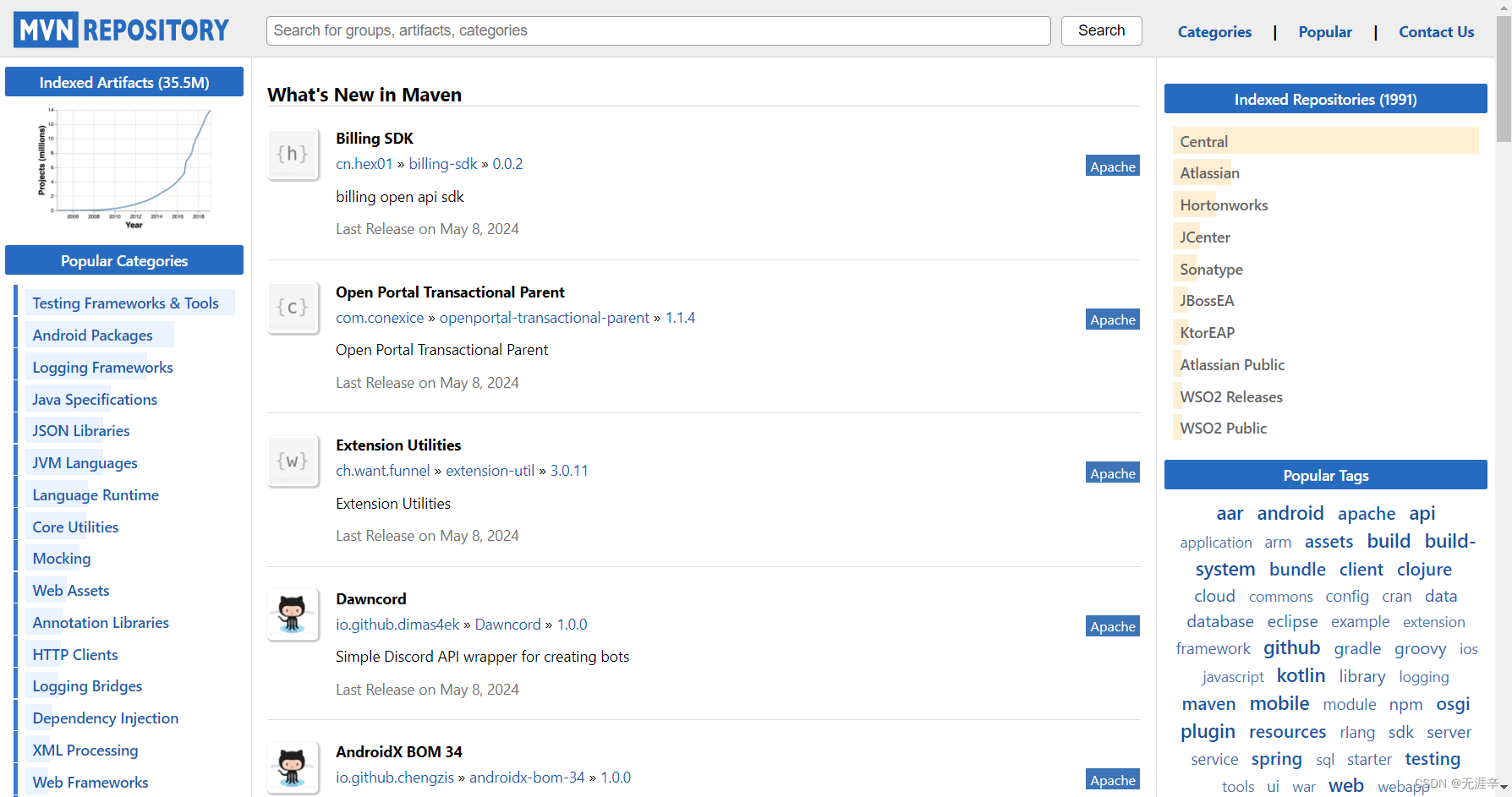Screen dimensions: 1512x797
Task: Click the Open Portal Transactional Parent project icon
Action: (292, 308)
